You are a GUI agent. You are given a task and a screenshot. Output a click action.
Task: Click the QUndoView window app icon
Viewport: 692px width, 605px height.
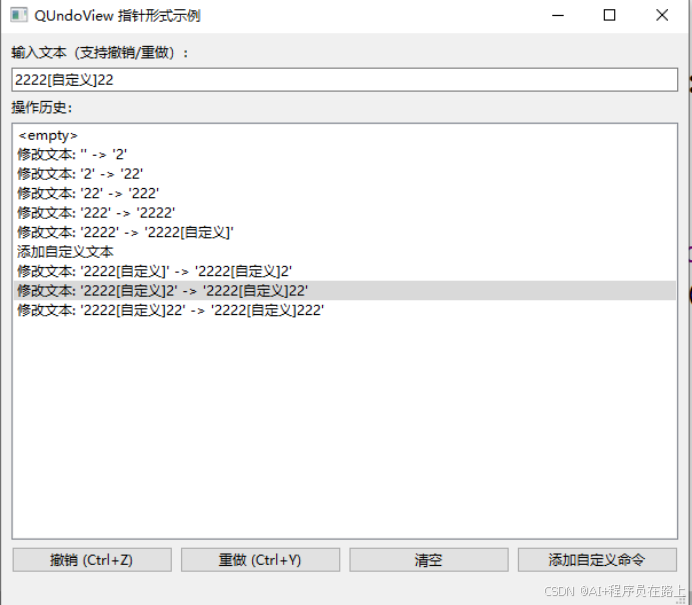pos(19,15)
